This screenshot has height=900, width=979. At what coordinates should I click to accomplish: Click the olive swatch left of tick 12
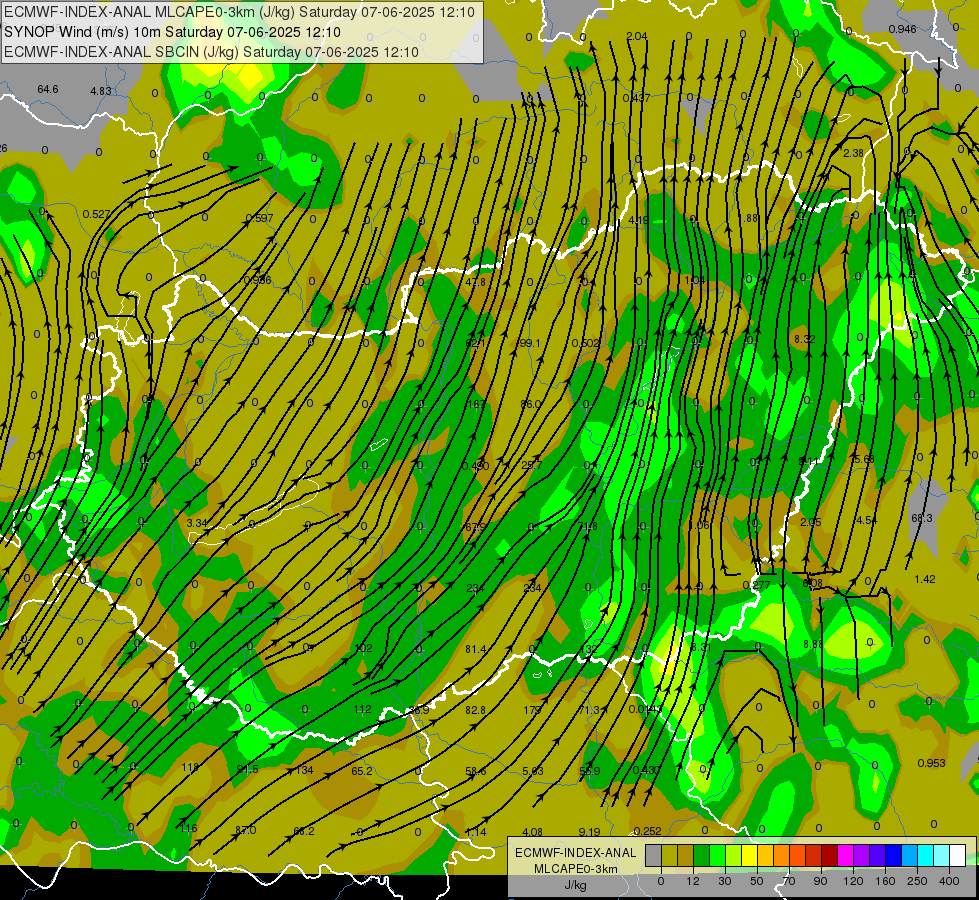[x=669, y=855]
